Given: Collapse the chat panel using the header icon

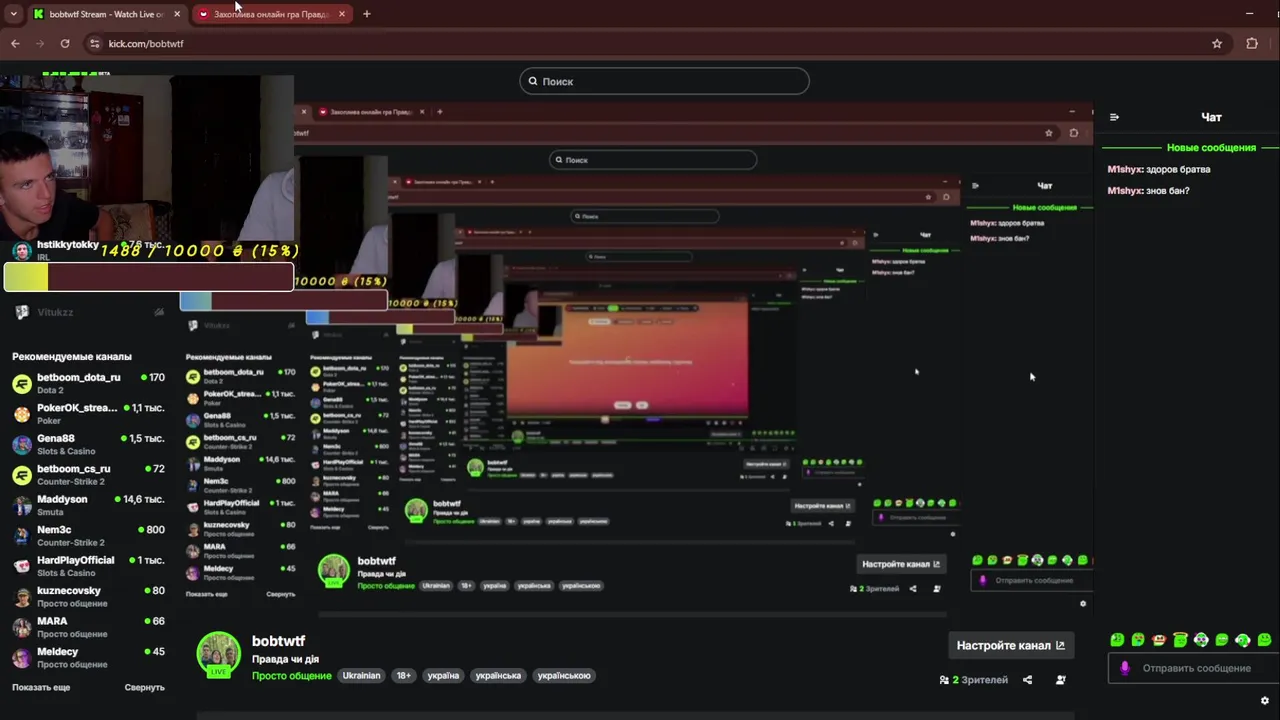Looking at the screenshot, I should click(x=1114, y=117).
